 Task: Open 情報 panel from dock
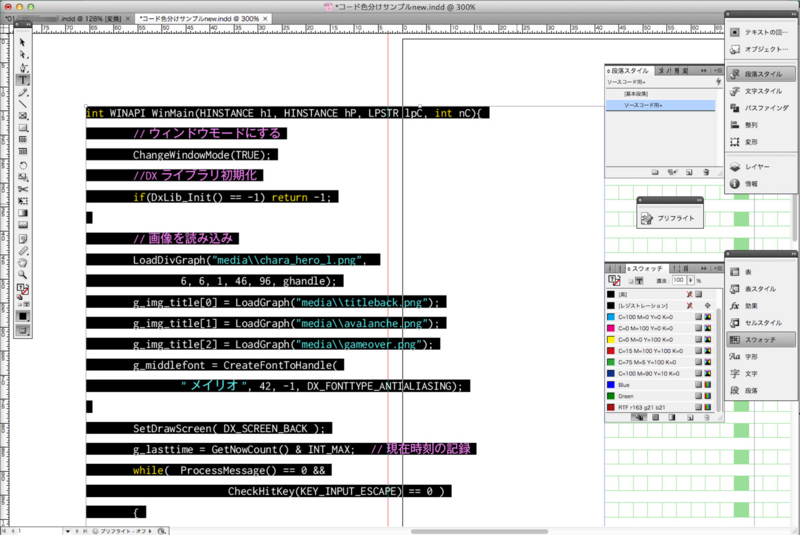761,184
